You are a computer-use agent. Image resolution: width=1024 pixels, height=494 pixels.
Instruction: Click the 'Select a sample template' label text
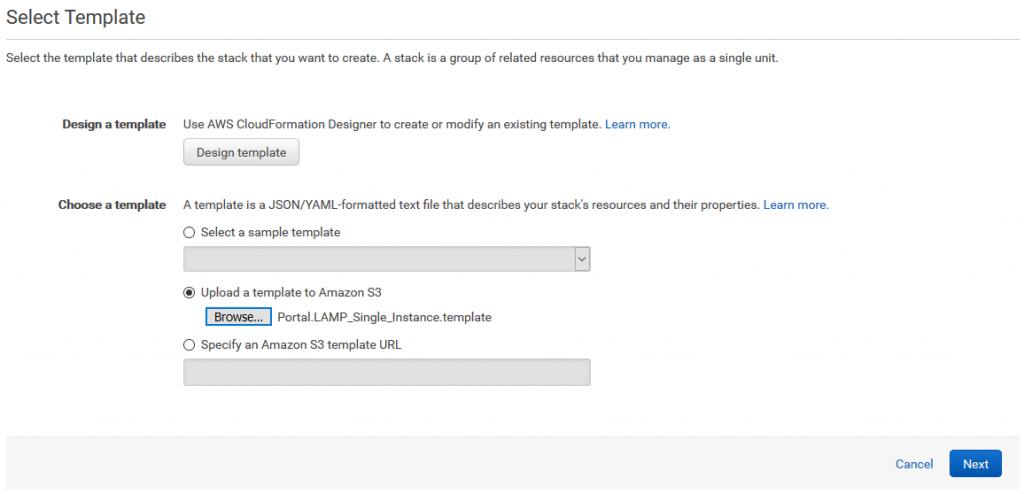[x=270, y=232]
